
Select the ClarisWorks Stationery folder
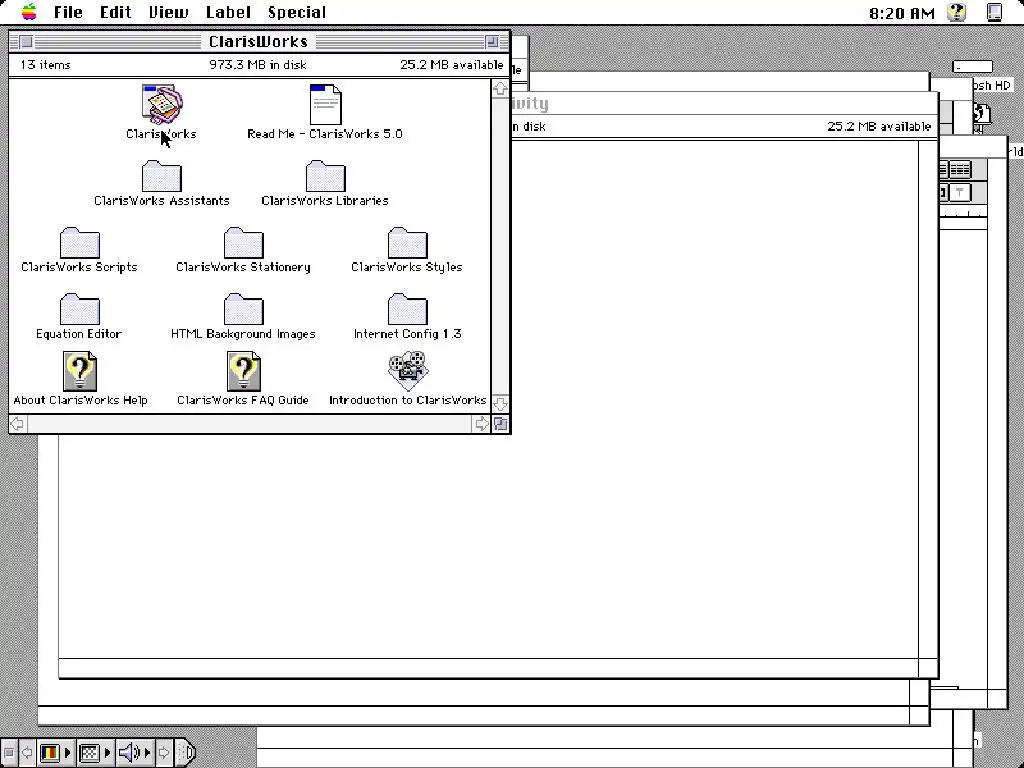tap(244, 243)
